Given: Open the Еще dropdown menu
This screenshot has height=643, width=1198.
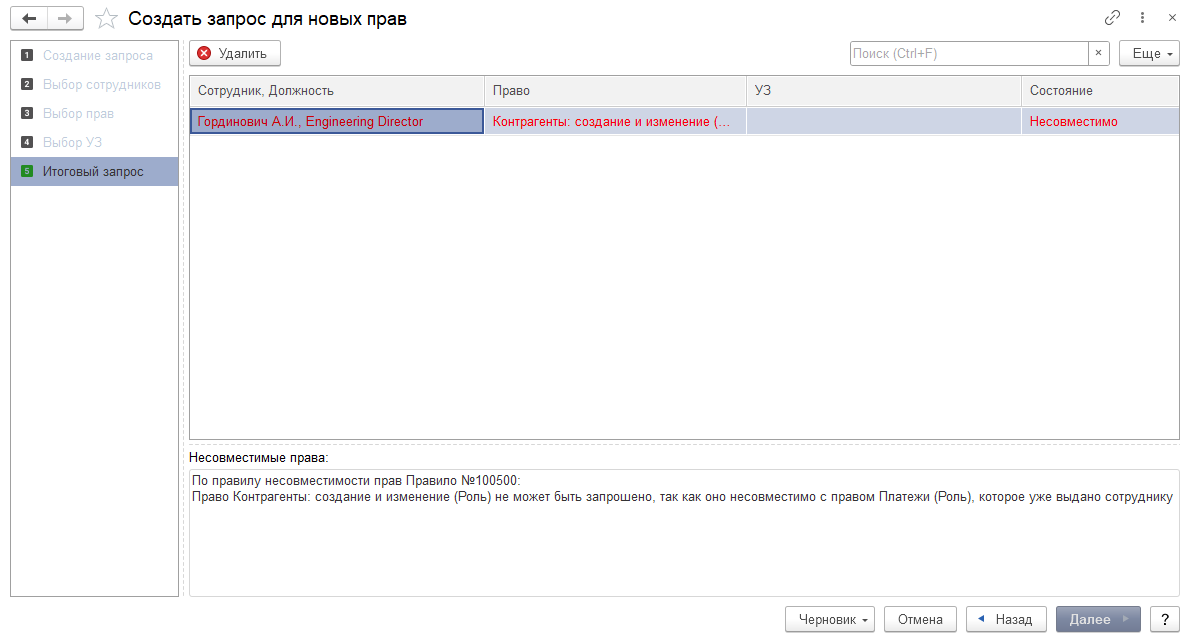Looking at the screenshot, I should (1149, 53).
